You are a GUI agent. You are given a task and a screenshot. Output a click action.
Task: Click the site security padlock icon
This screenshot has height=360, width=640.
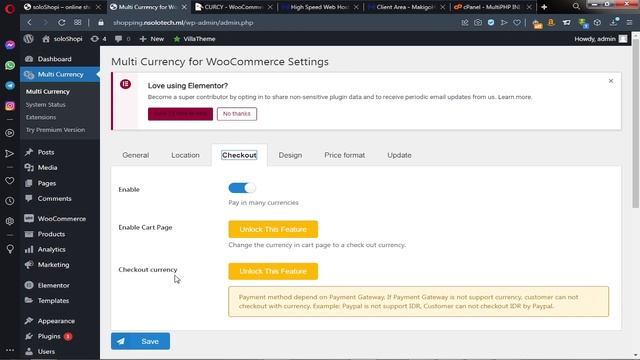101,23
